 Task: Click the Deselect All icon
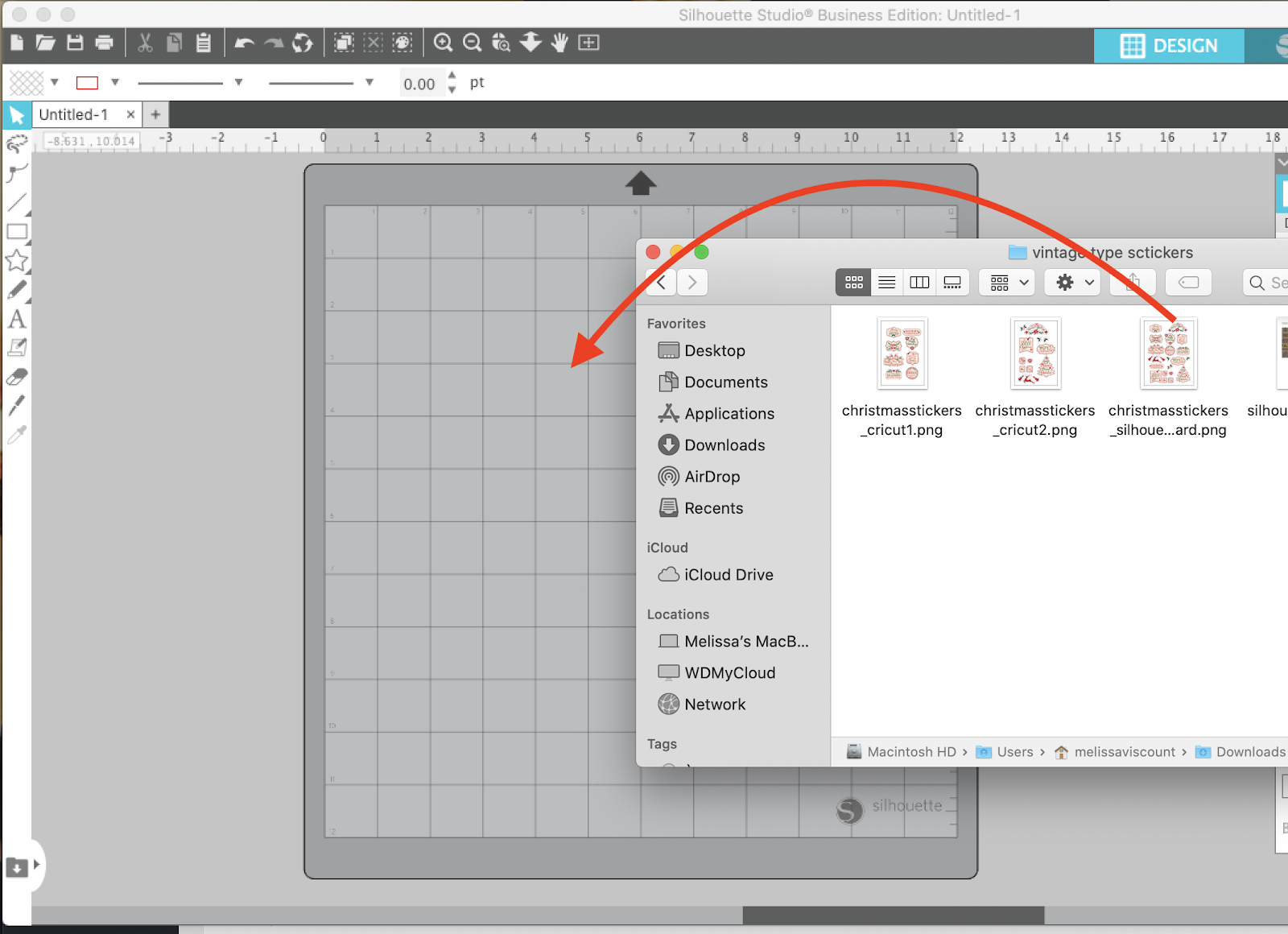[x=374, y=43]
